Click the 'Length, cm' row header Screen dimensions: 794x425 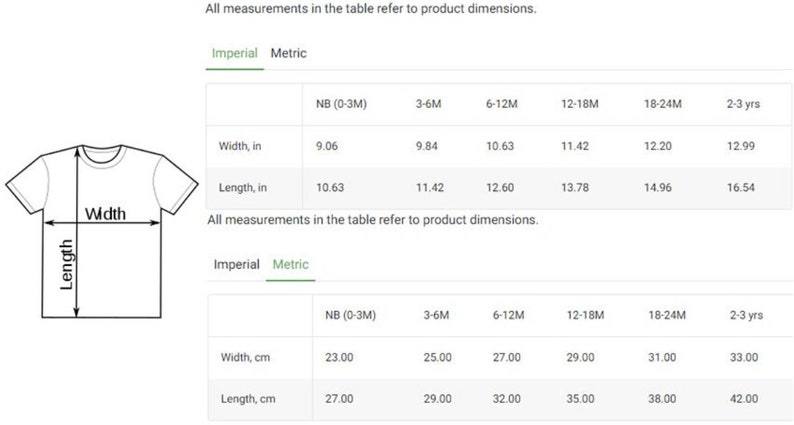[248, 399]
